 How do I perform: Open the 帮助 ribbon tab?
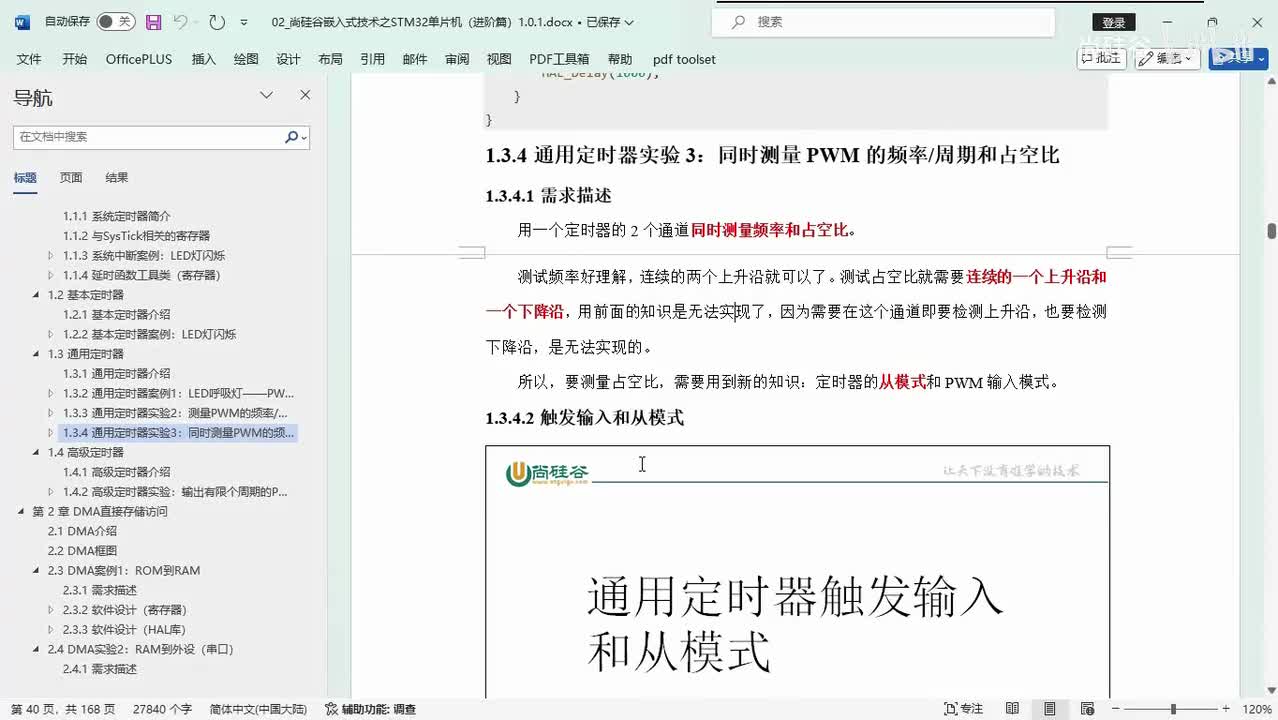pos(620,59)
